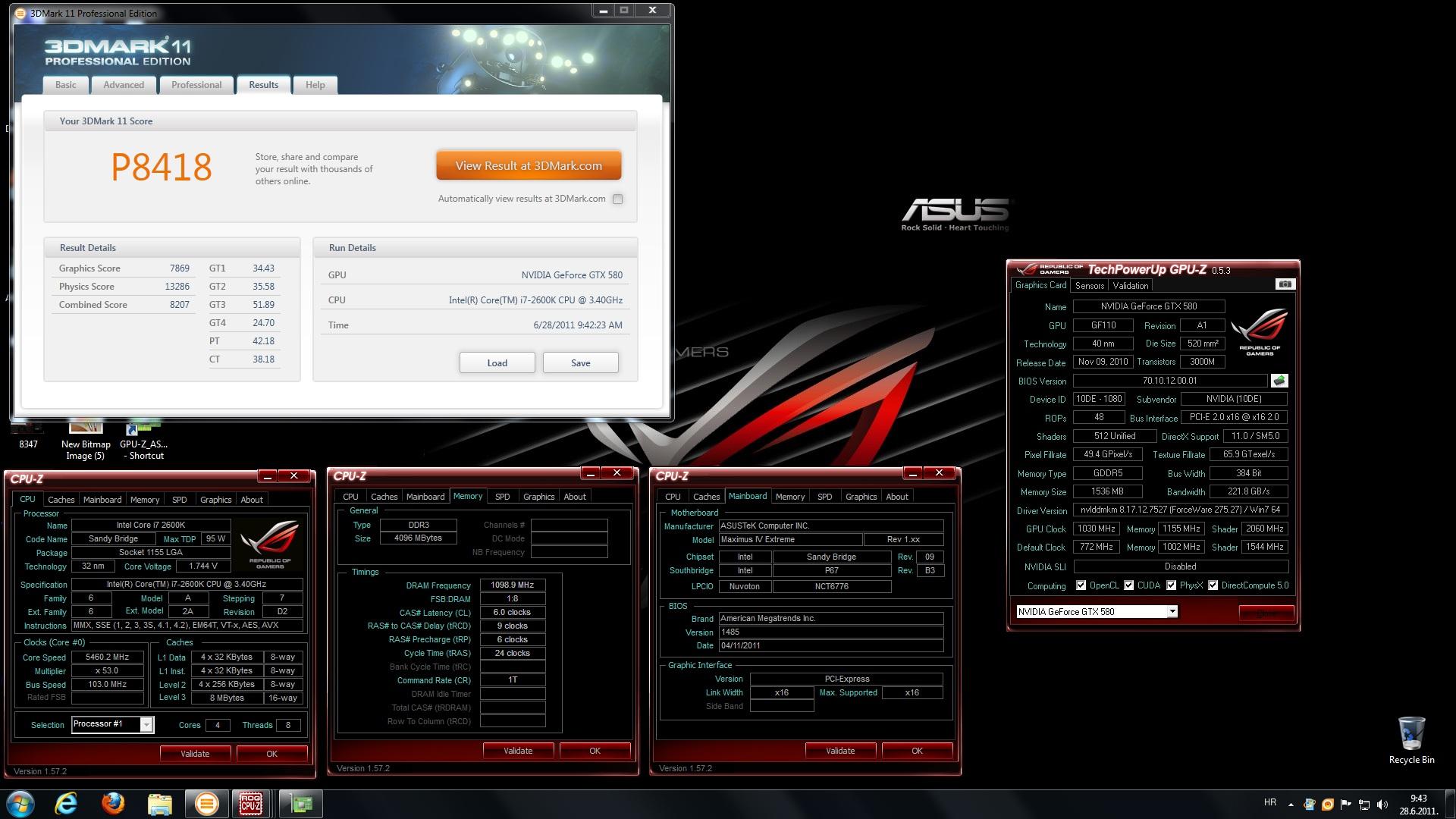Select the 8347 desktop icon

coord(28,437)
